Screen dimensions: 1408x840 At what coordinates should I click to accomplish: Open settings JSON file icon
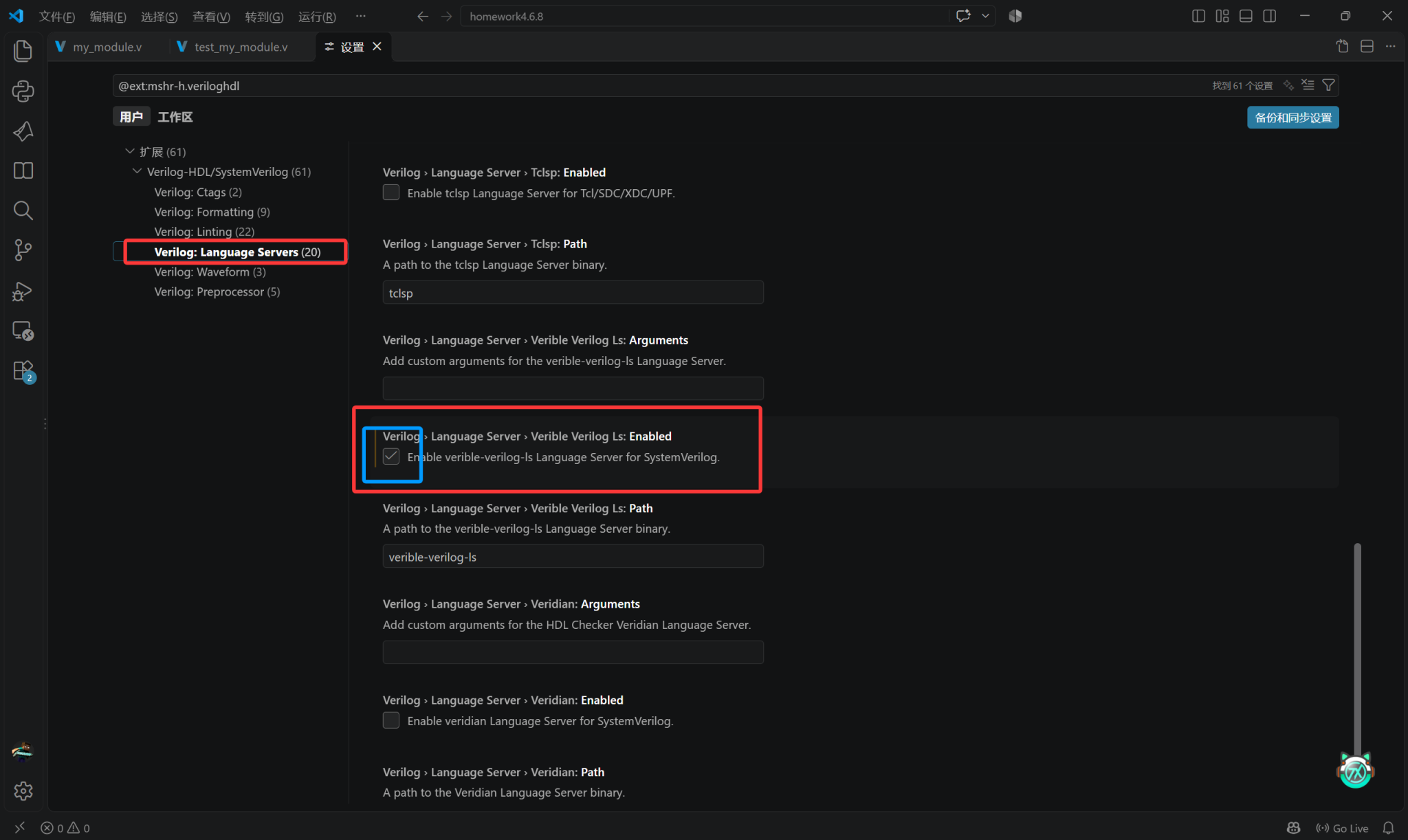1342,47
